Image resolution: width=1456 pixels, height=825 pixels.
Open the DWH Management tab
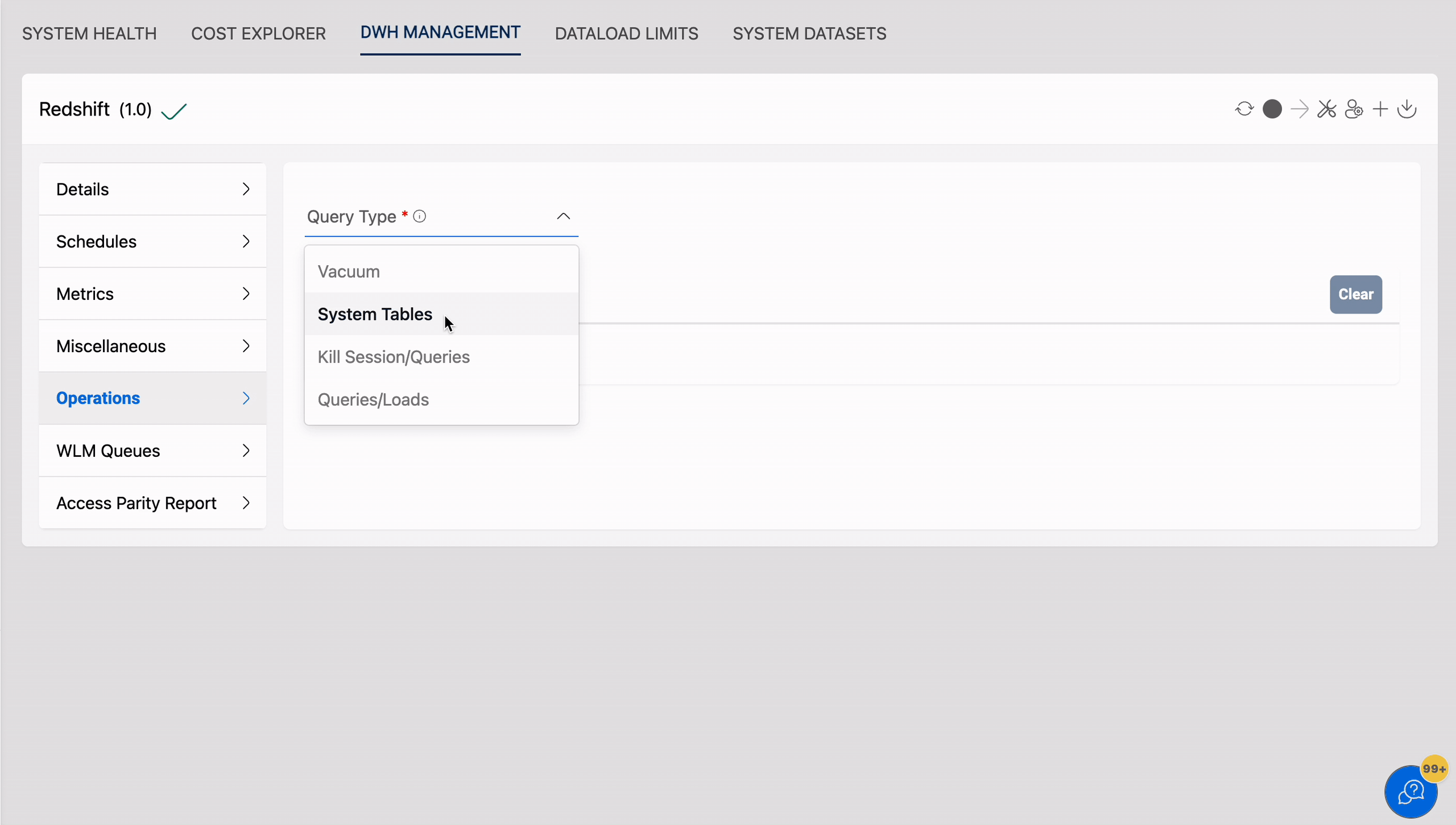(440, 33)
